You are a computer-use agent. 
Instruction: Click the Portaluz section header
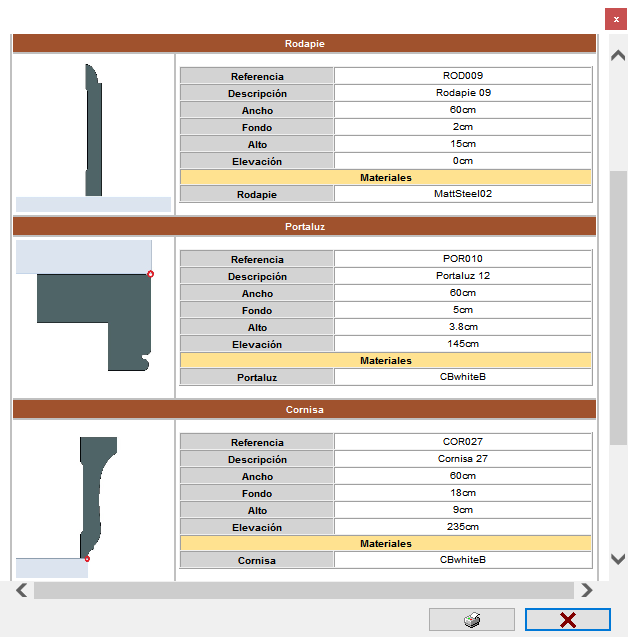(x=304, y=226)
